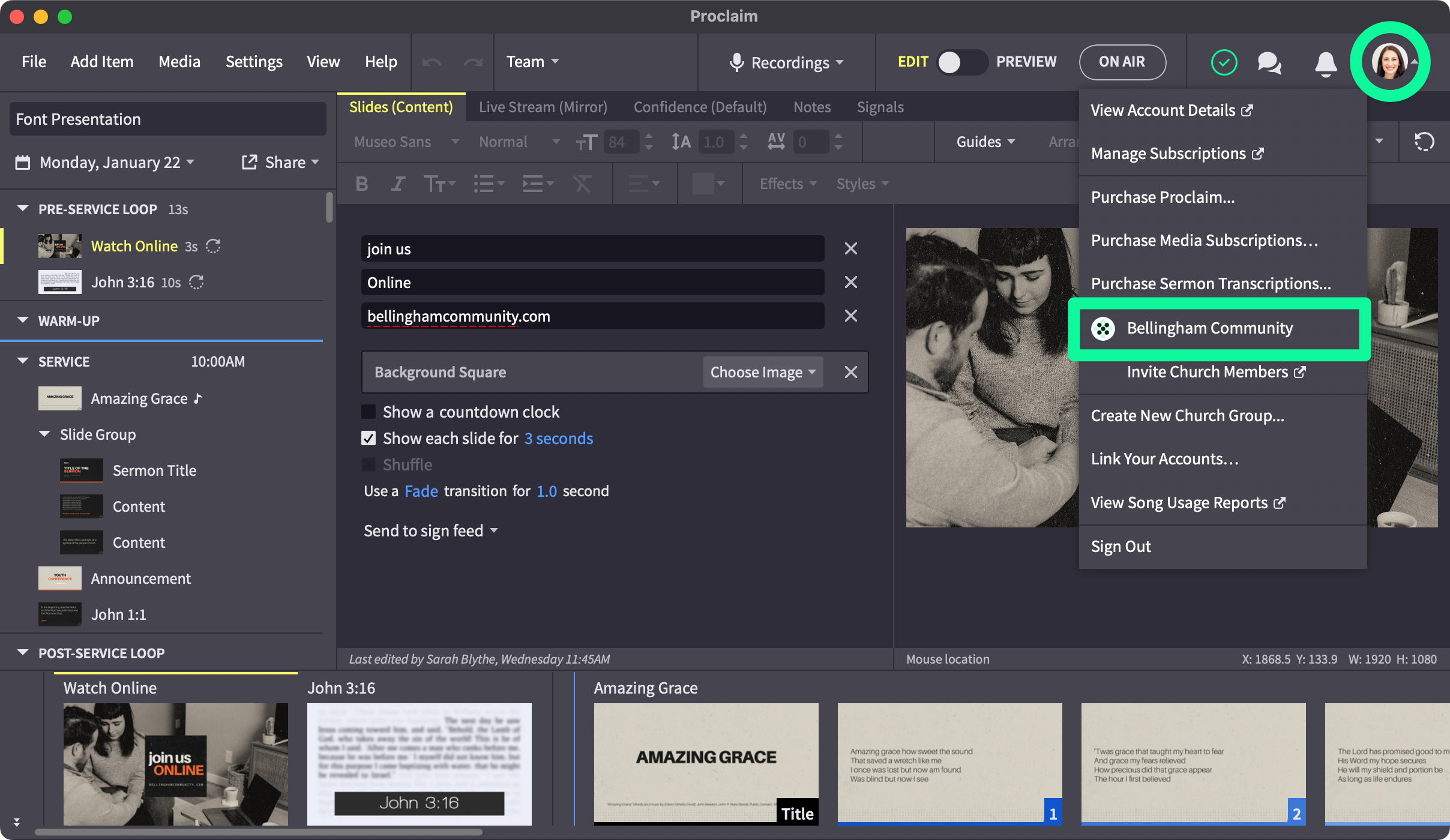Click the reset circular arrow icon

coord(1424,142)
